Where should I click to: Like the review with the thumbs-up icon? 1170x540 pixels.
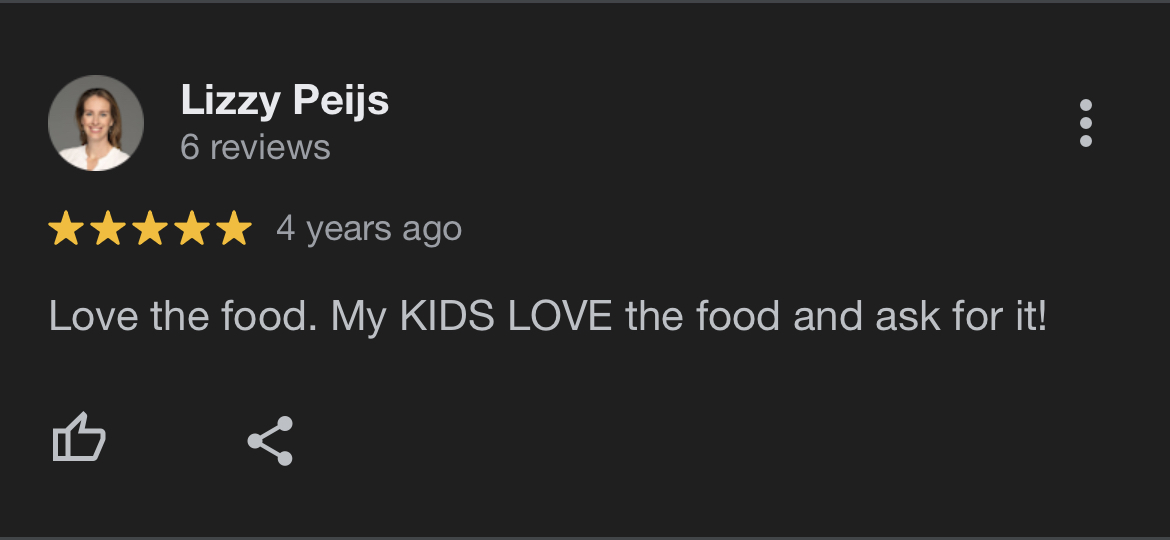(79, 439)
